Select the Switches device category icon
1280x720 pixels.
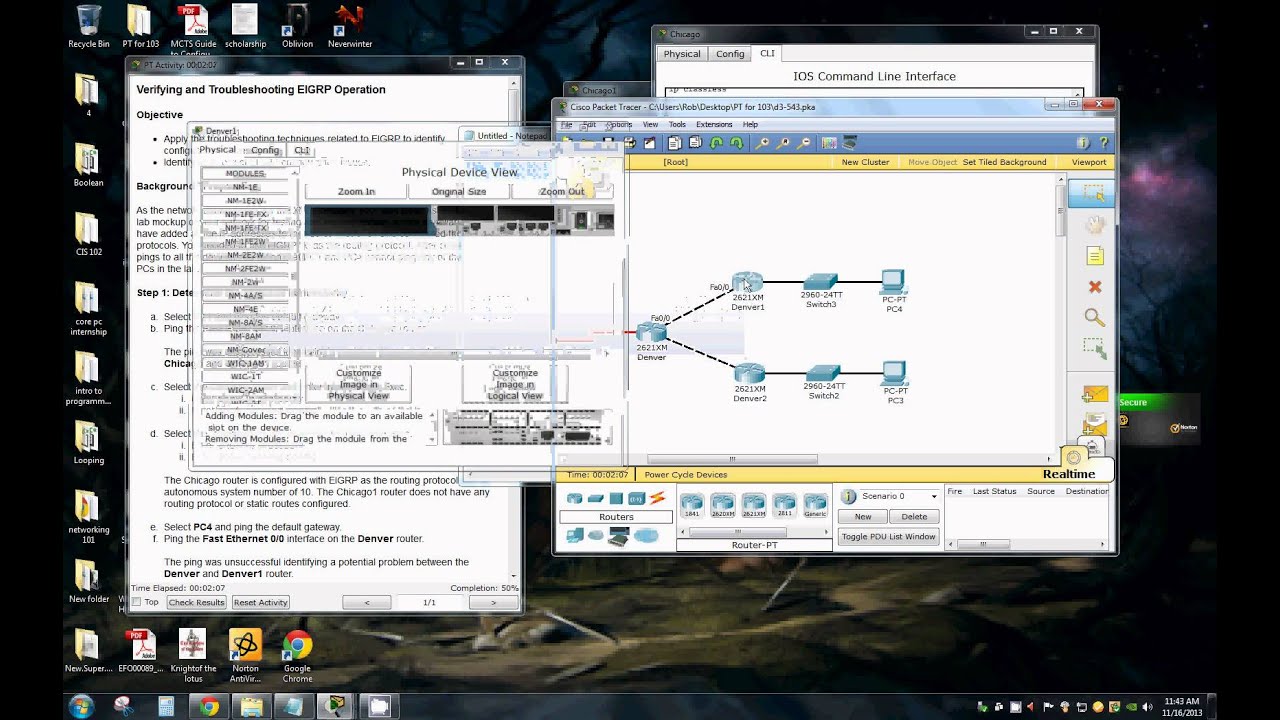point(596,498)
